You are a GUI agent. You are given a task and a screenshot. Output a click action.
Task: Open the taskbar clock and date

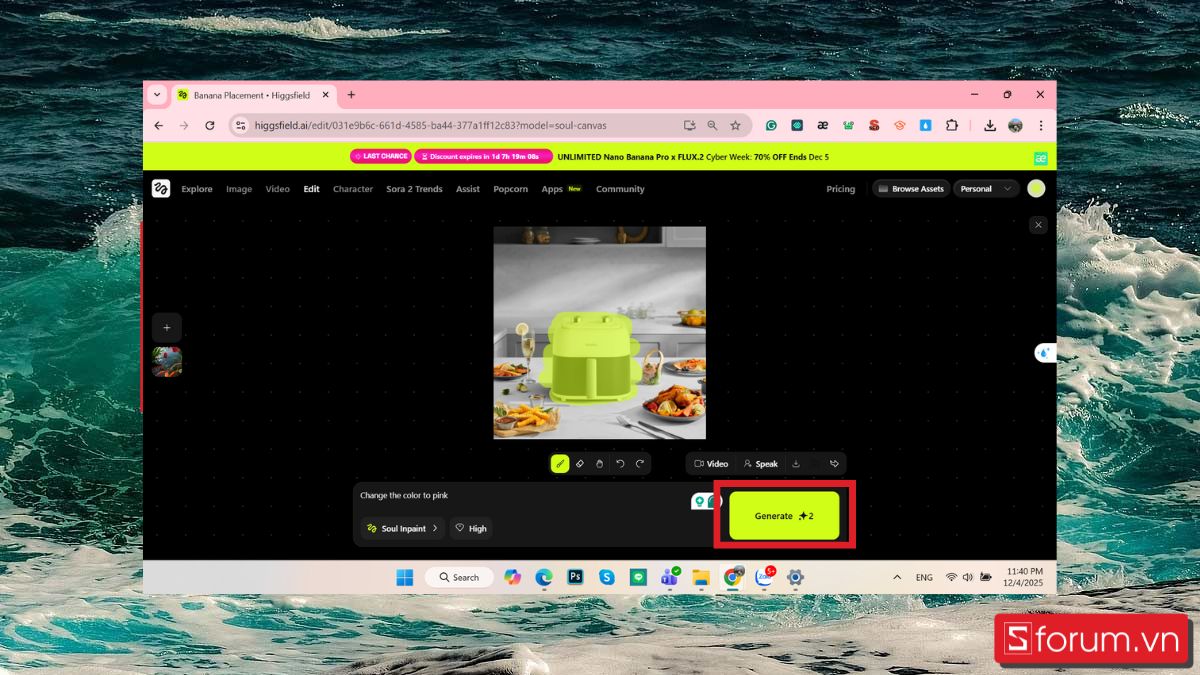click(1025, 577)
